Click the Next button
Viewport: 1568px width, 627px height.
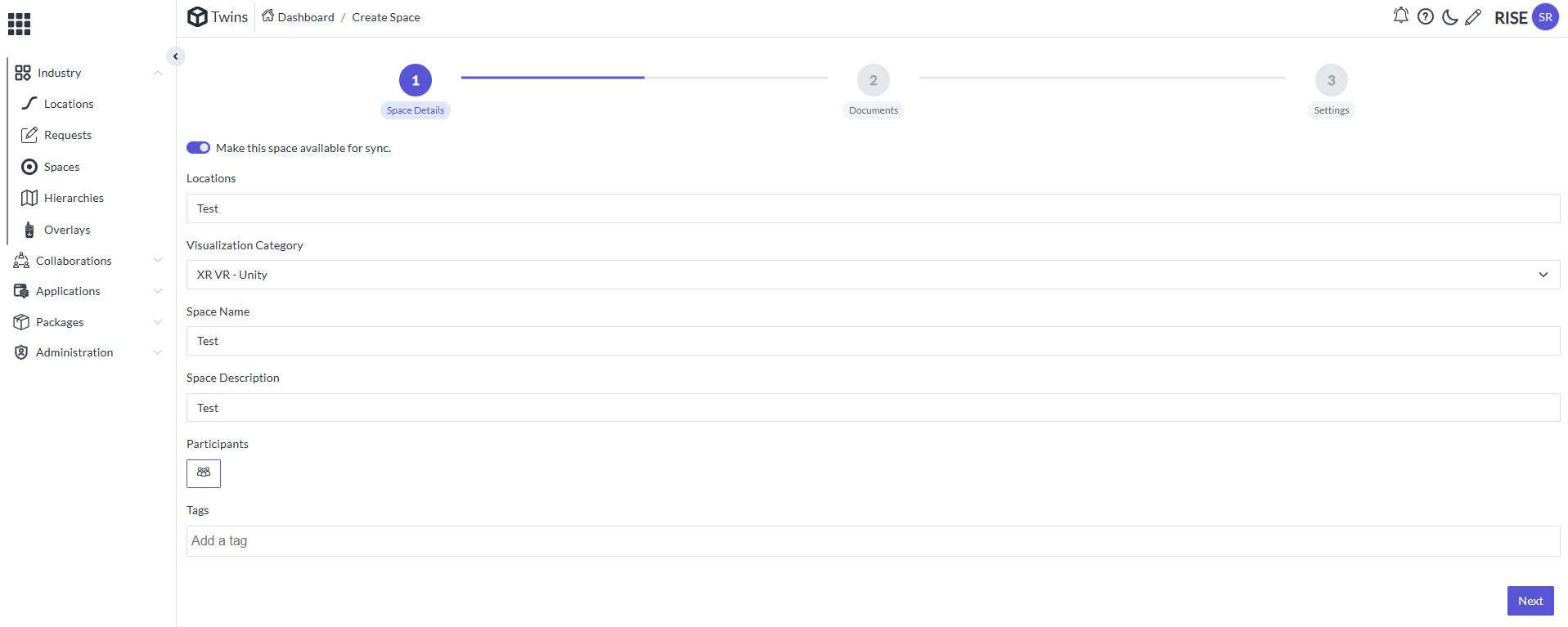1530,601
